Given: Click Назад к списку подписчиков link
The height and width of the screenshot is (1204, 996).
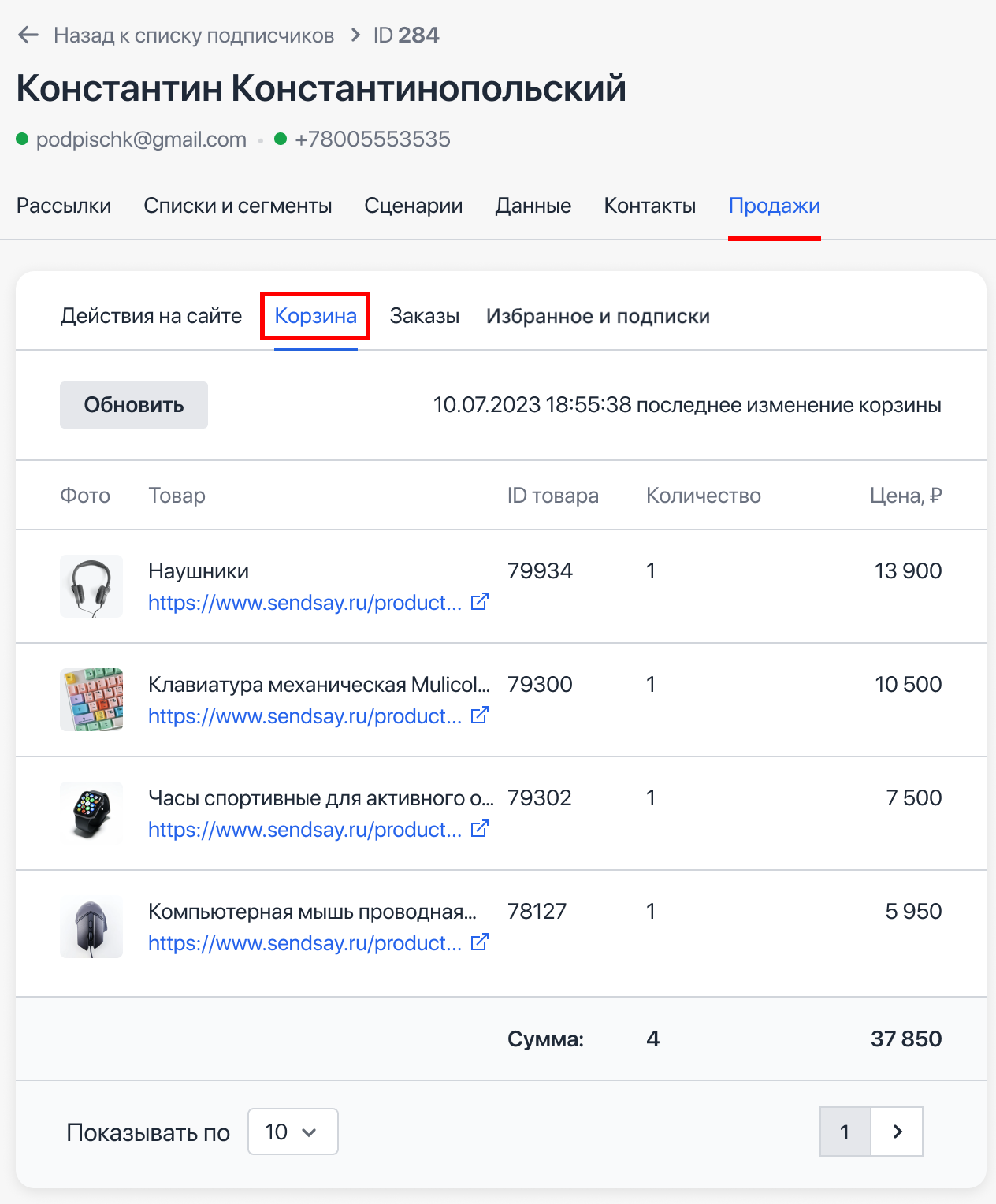Looking at the screenshot, I should (x=194, y=35).
